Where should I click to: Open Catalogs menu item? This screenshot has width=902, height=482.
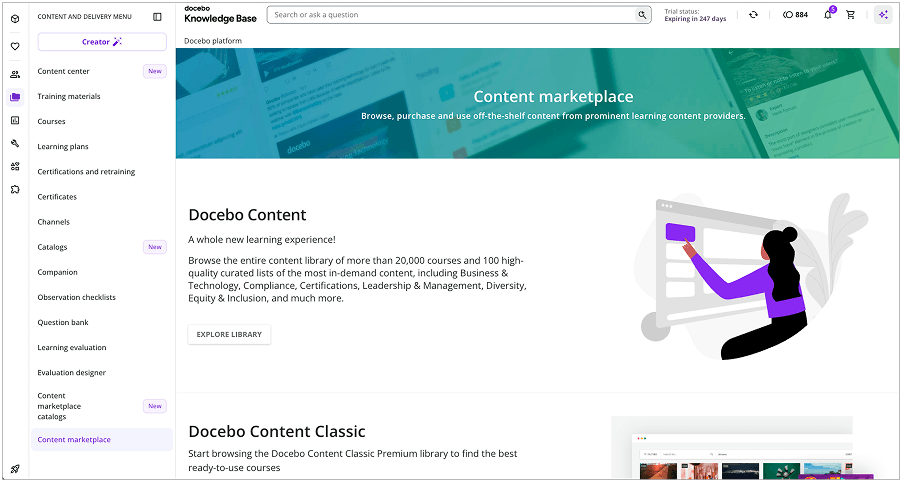[x=102, y=247]
